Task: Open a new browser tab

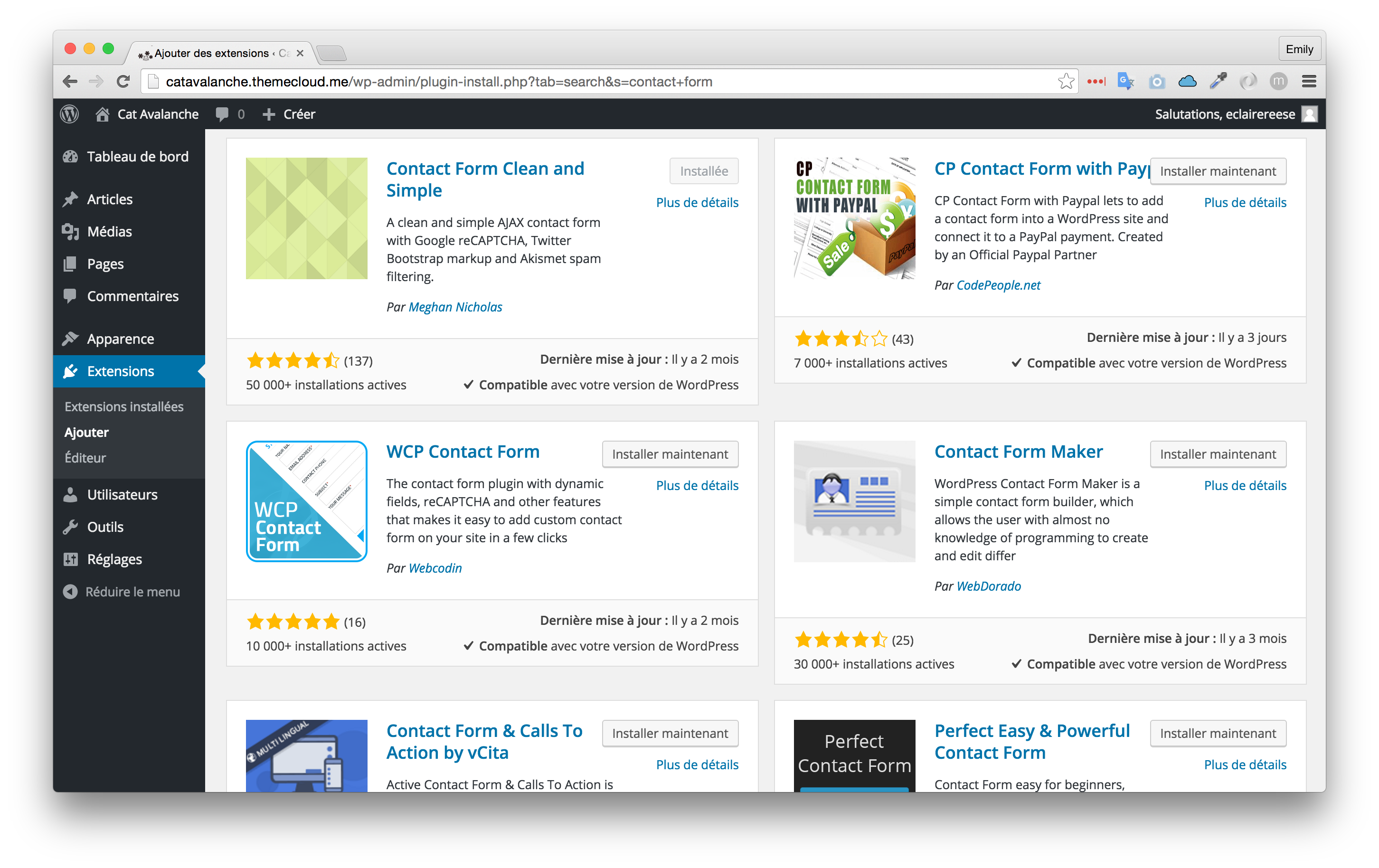Action: click(x=331, y=53)
